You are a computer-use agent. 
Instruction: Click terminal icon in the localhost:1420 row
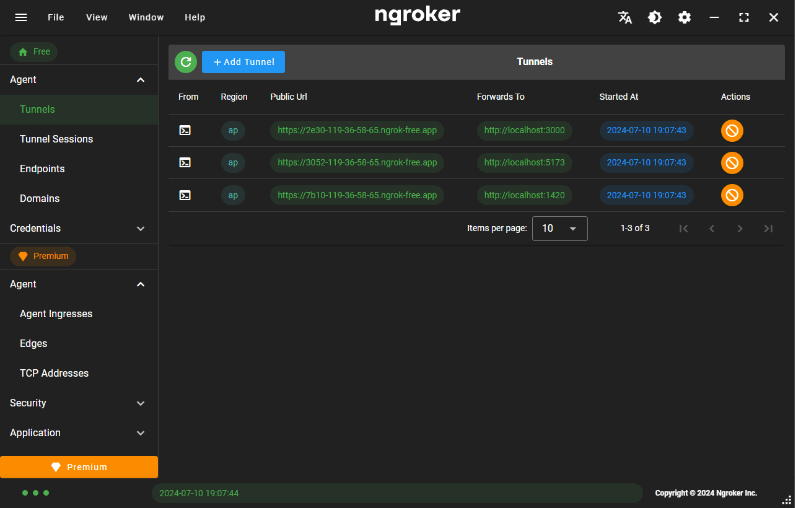(185, 195)
